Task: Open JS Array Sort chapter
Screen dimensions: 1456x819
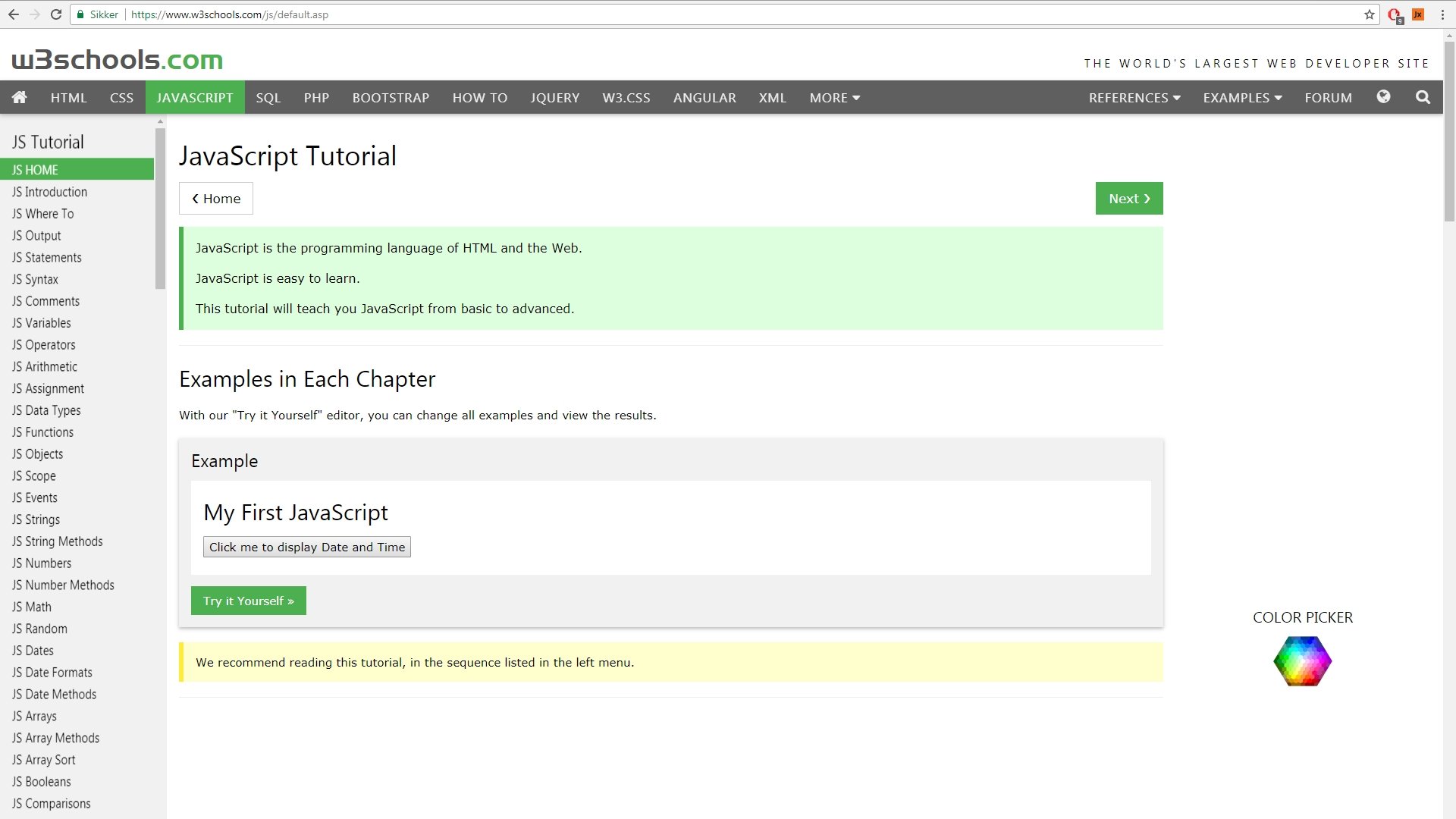Action: [77, 760]
